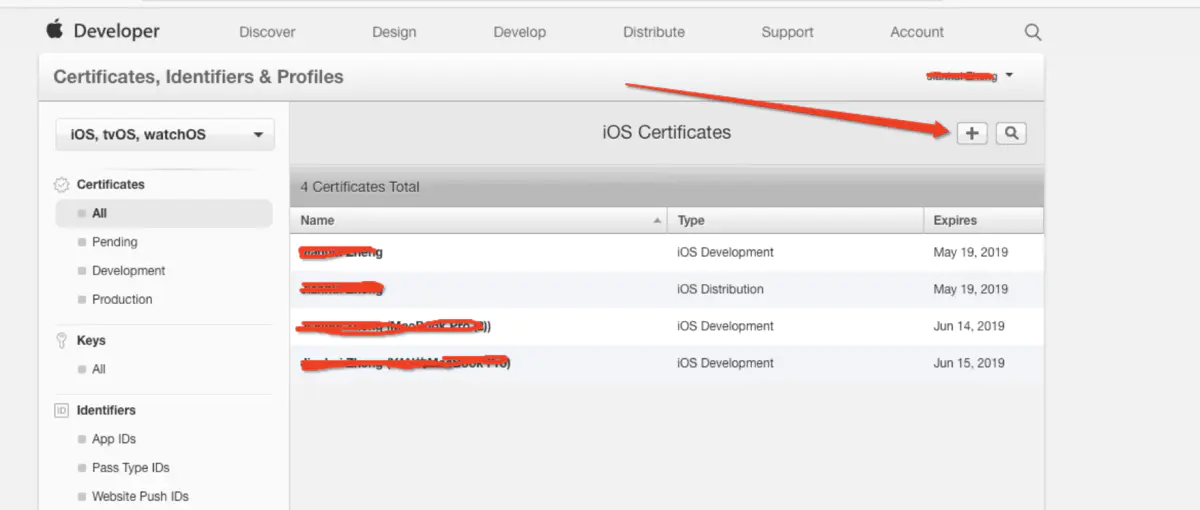1200x510 pixels.
Task: Click 'Certificates, Identifiers & Profiles' title
Action: [x=198, y=77]
